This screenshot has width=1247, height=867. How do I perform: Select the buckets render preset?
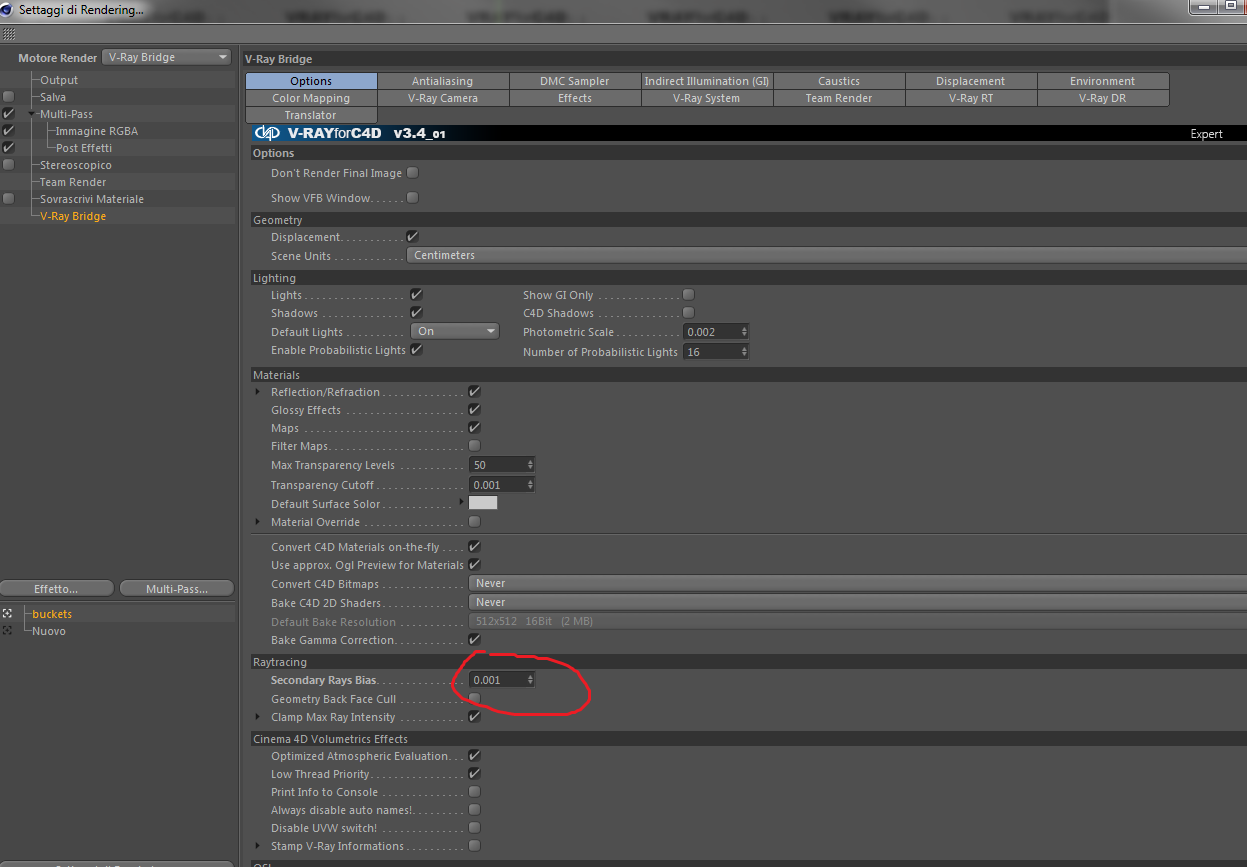click(x=52, y=614)
